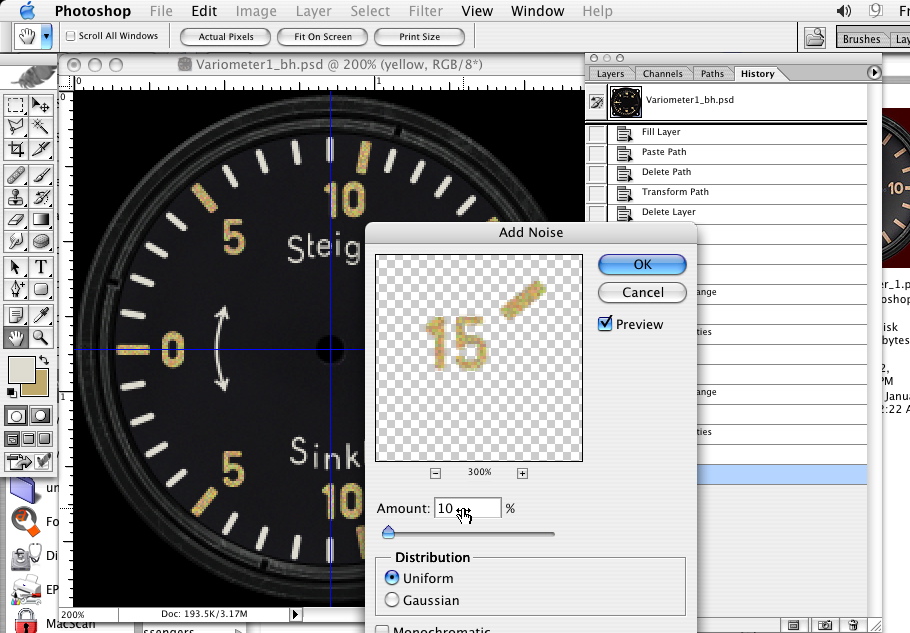910x633 pixels.
Task: Select the Type tool
Action: 41,267
